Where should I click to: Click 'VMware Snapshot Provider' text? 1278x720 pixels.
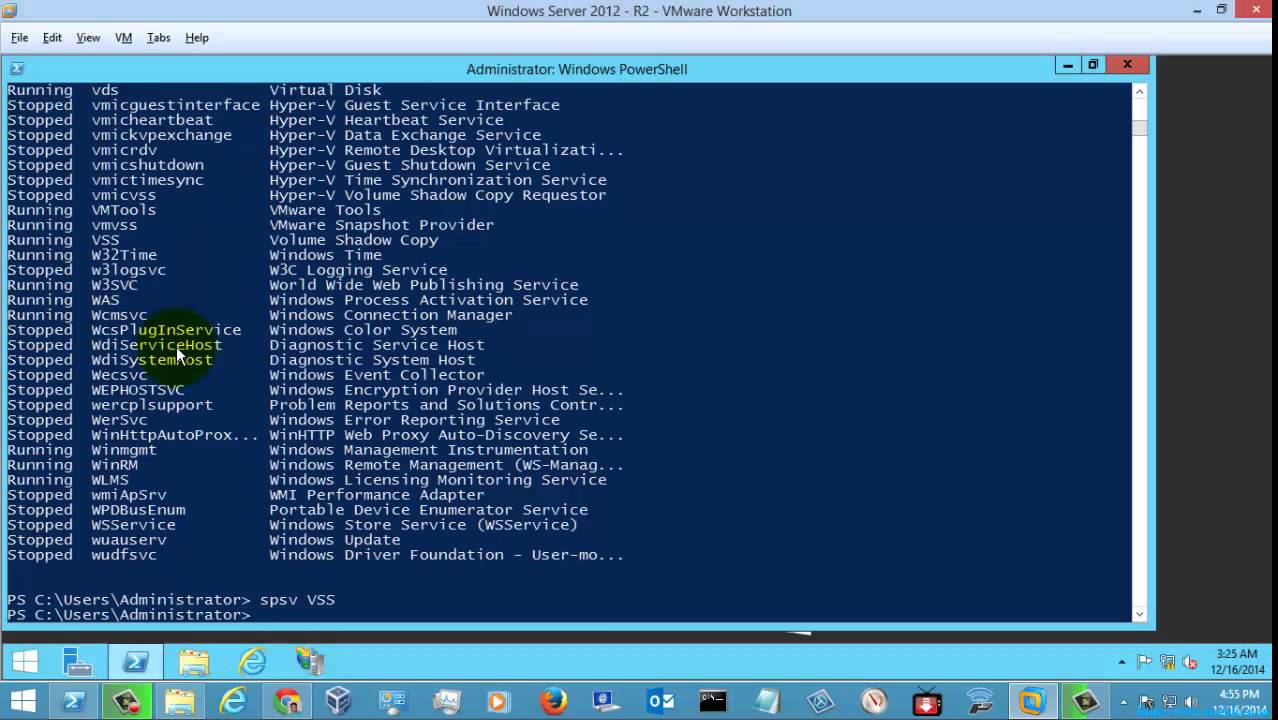pyautogui.click(x=381, y=225)
